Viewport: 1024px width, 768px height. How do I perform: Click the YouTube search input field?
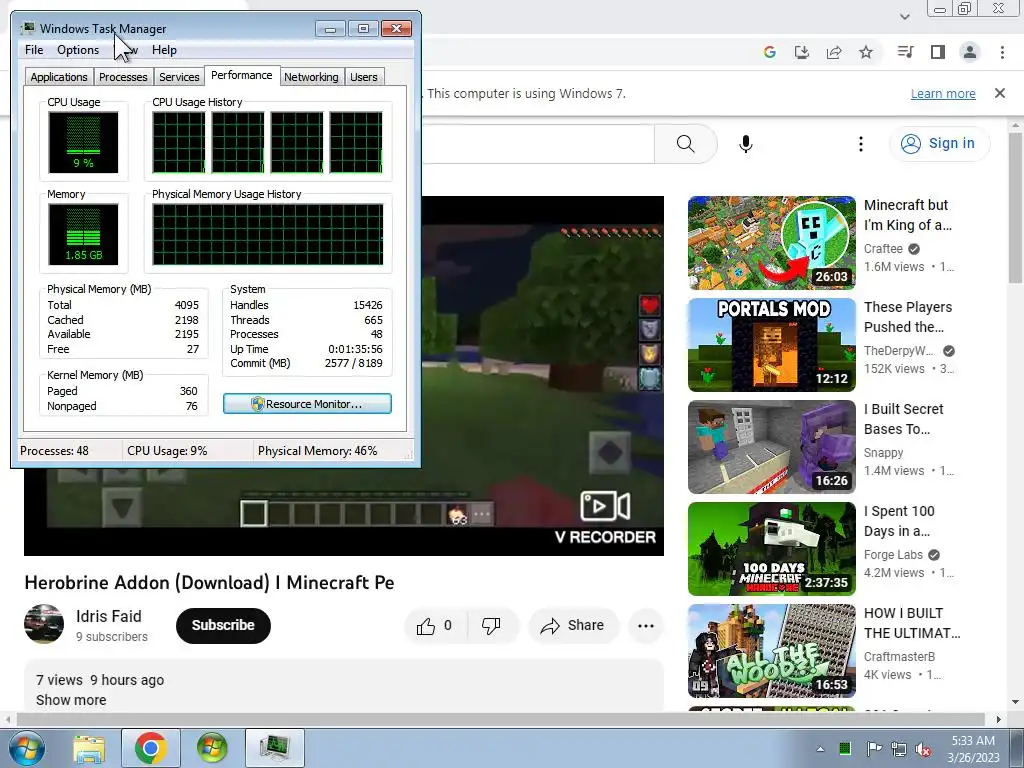pyautogui.click(x=538, y=144)
